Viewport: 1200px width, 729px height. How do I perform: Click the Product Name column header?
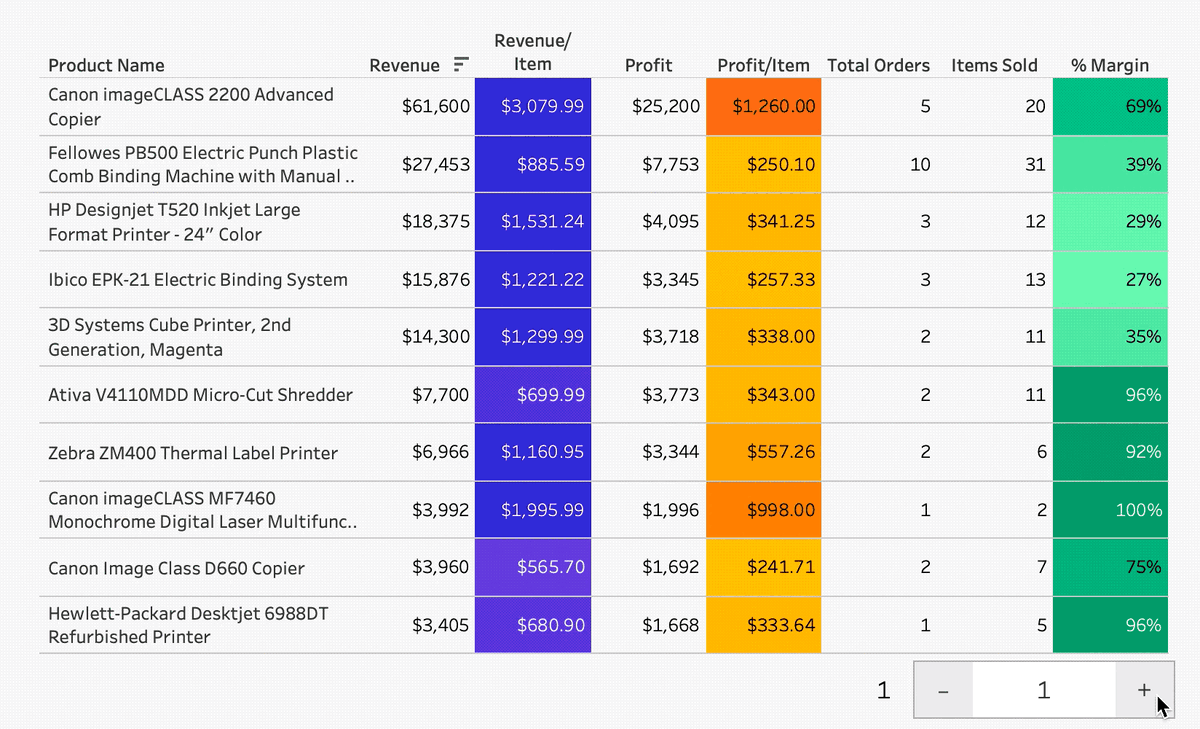106,65
